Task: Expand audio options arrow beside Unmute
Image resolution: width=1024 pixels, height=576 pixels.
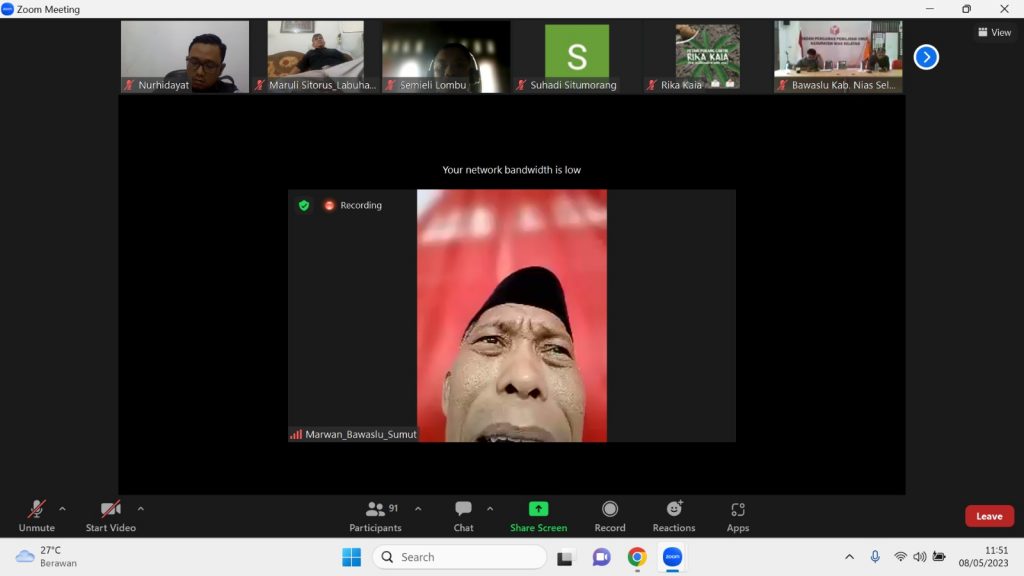Action: tap(62, 508)
